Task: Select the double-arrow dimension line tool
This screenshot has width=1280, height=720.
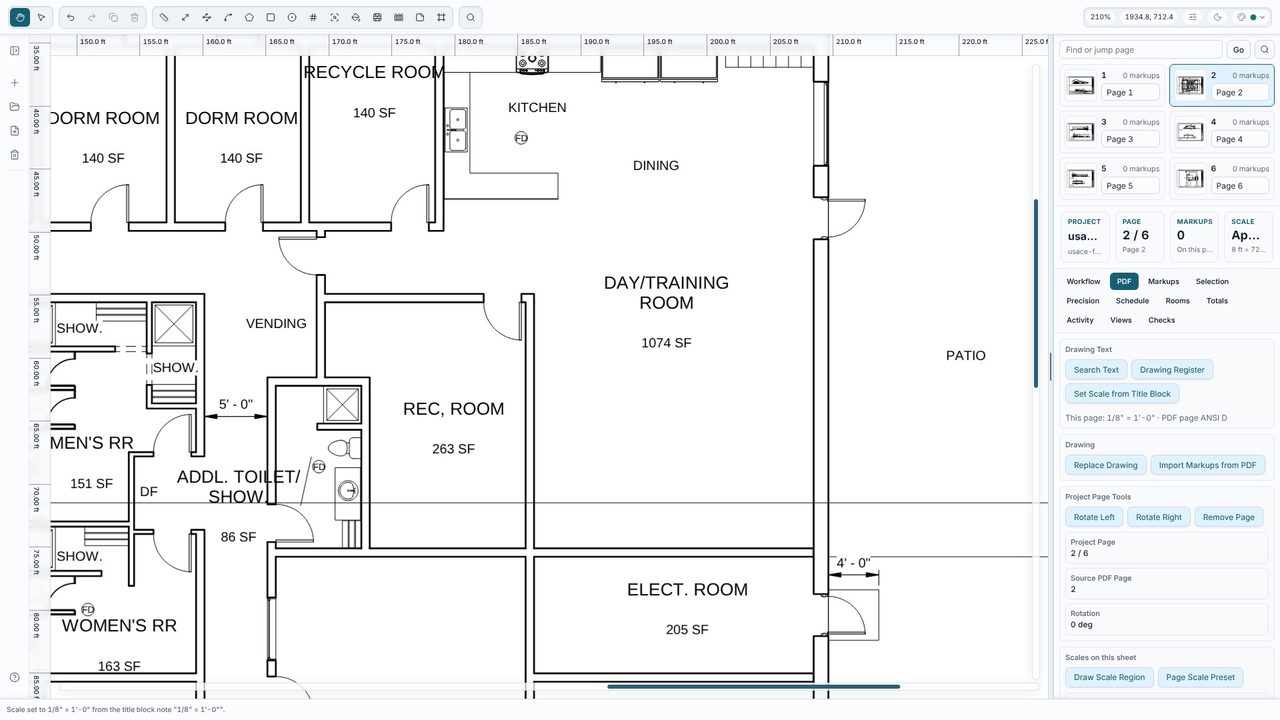Action: (x=185, y=17)
